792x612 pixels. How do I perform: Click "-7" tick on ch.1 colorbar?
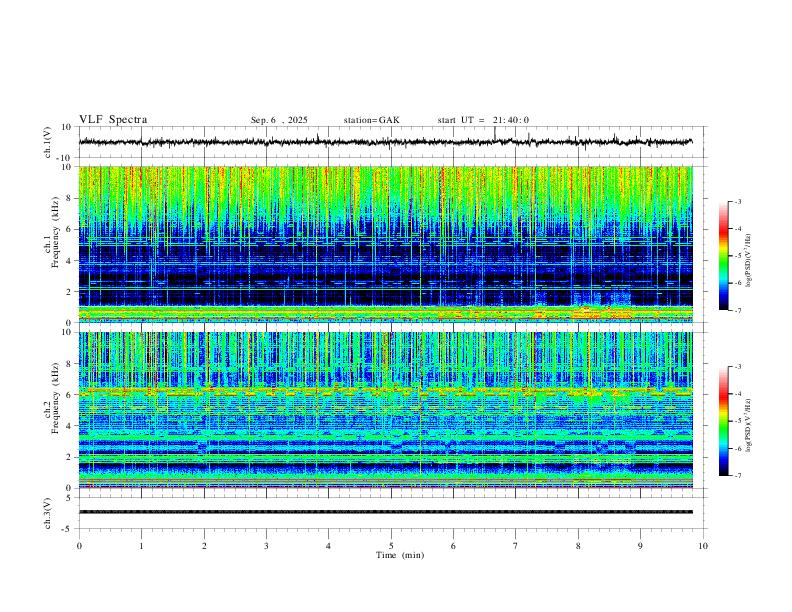[737, 310]
